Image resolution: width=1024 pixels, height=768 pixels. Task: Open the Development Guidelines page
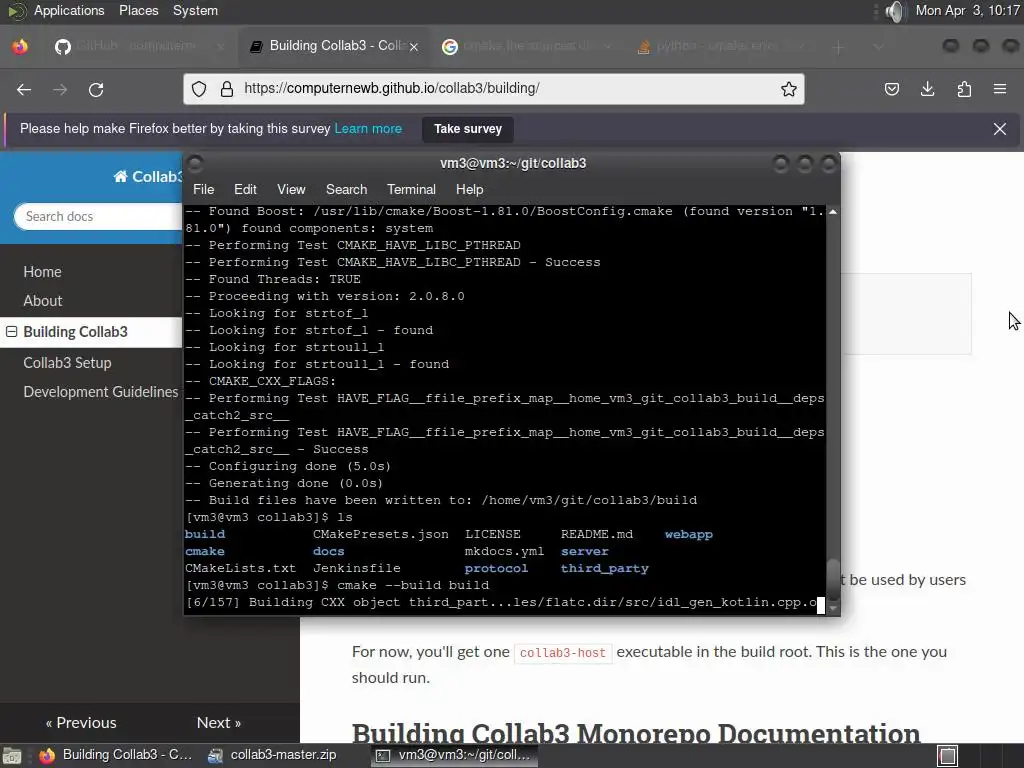(x=101, y=392)
